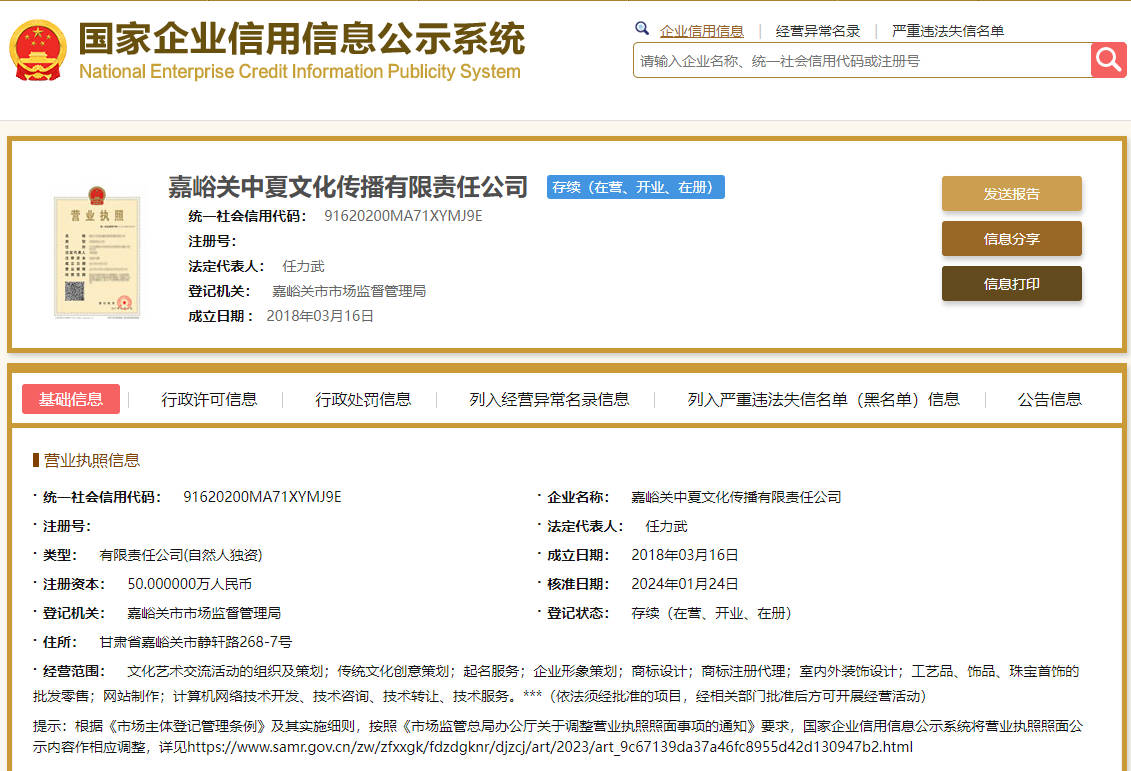This screenshot has height=771, width=1131.
Task: Click the national emblem logo
Action: tap(38, 50)
